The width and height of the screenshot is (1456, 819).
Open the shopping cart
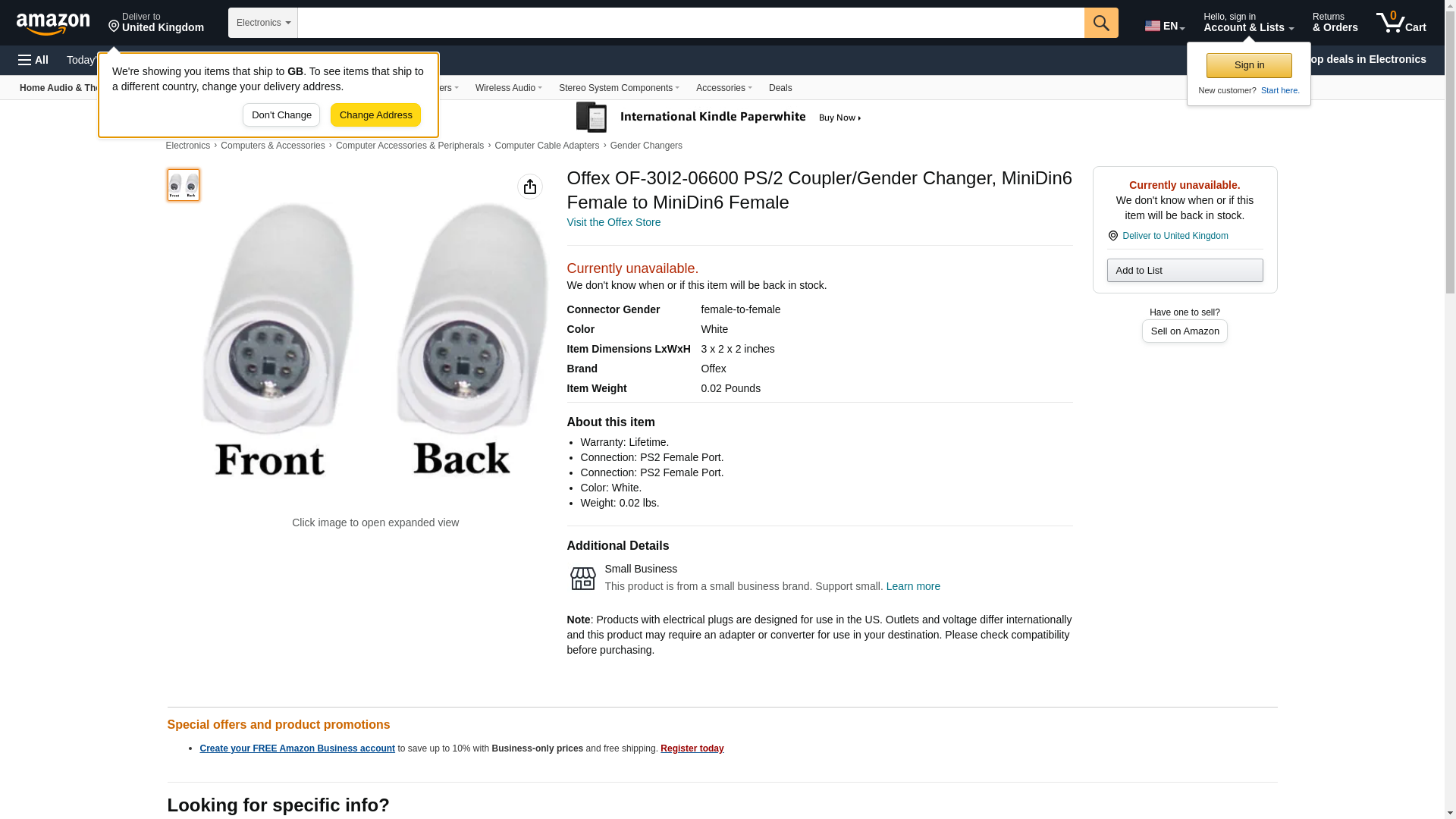click(1401, 23)
